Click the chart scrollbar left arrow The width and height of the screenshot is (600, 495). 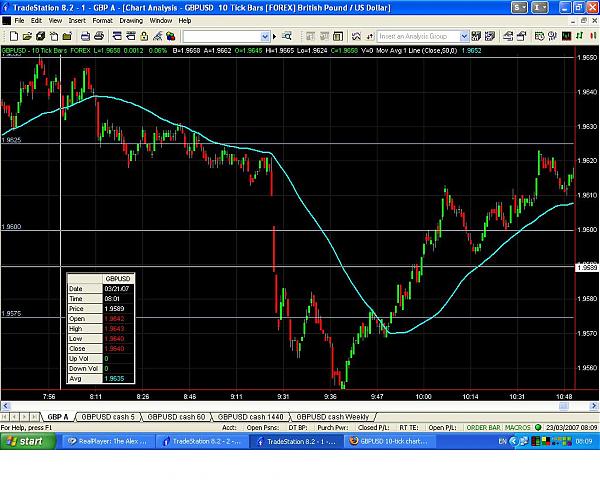pos(5,406)
